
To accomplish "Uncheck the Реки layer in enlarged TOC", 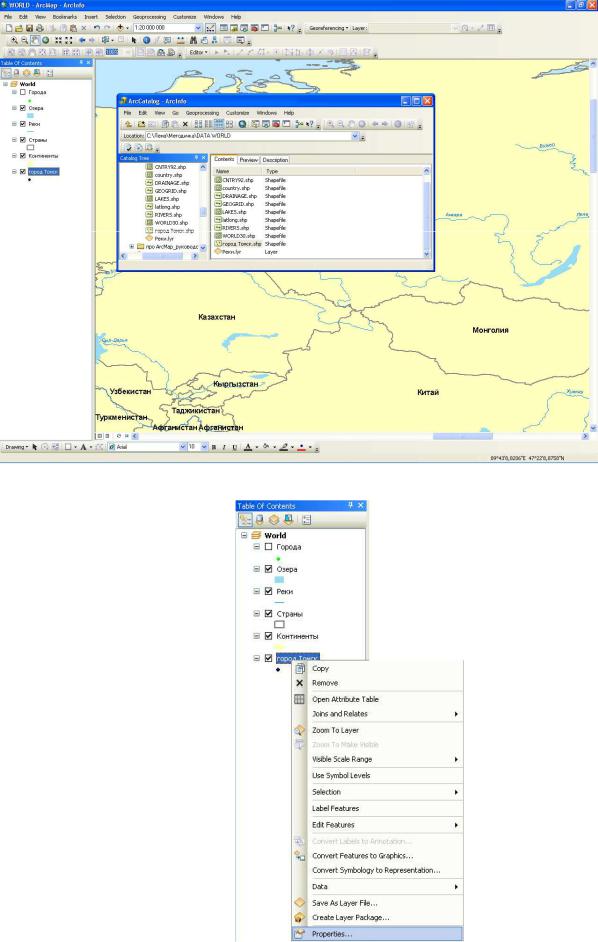I will coord(269,591).
